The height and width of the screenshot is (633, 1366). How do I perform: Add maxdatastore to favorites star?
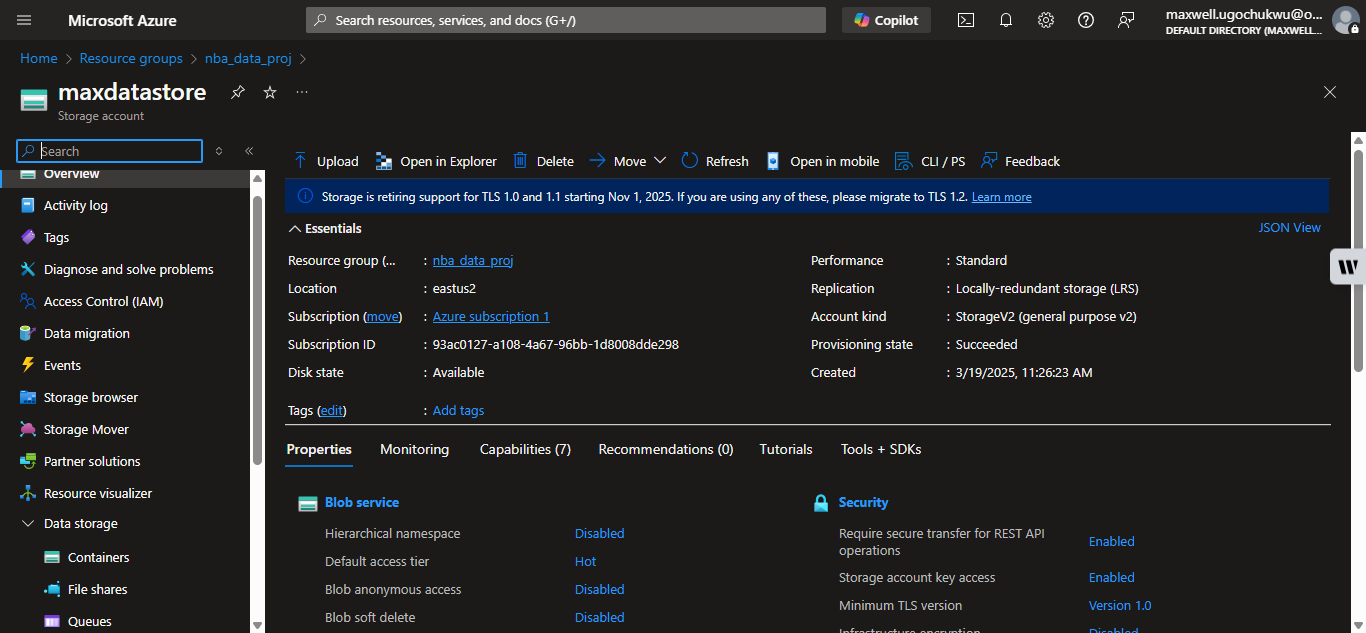[x=270, y=92]
